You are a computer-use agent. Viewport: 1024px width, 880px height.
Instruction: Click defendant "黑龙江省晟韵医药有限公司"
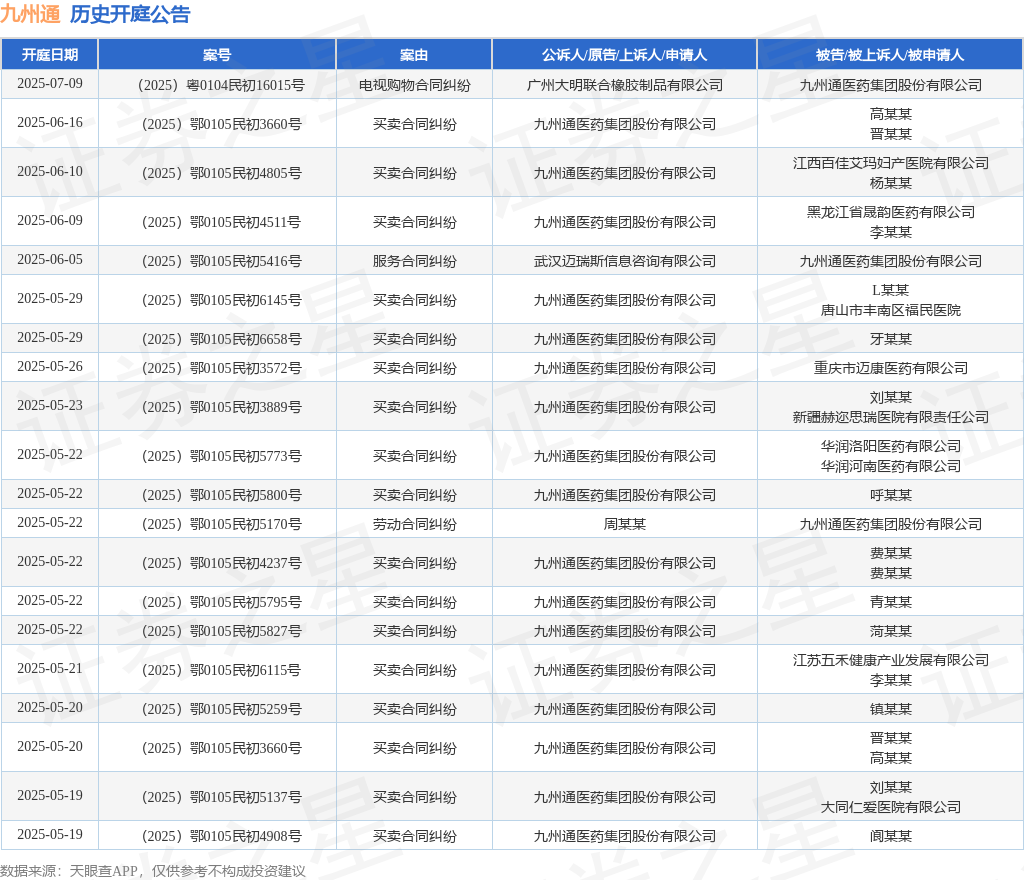coord(891,212)
